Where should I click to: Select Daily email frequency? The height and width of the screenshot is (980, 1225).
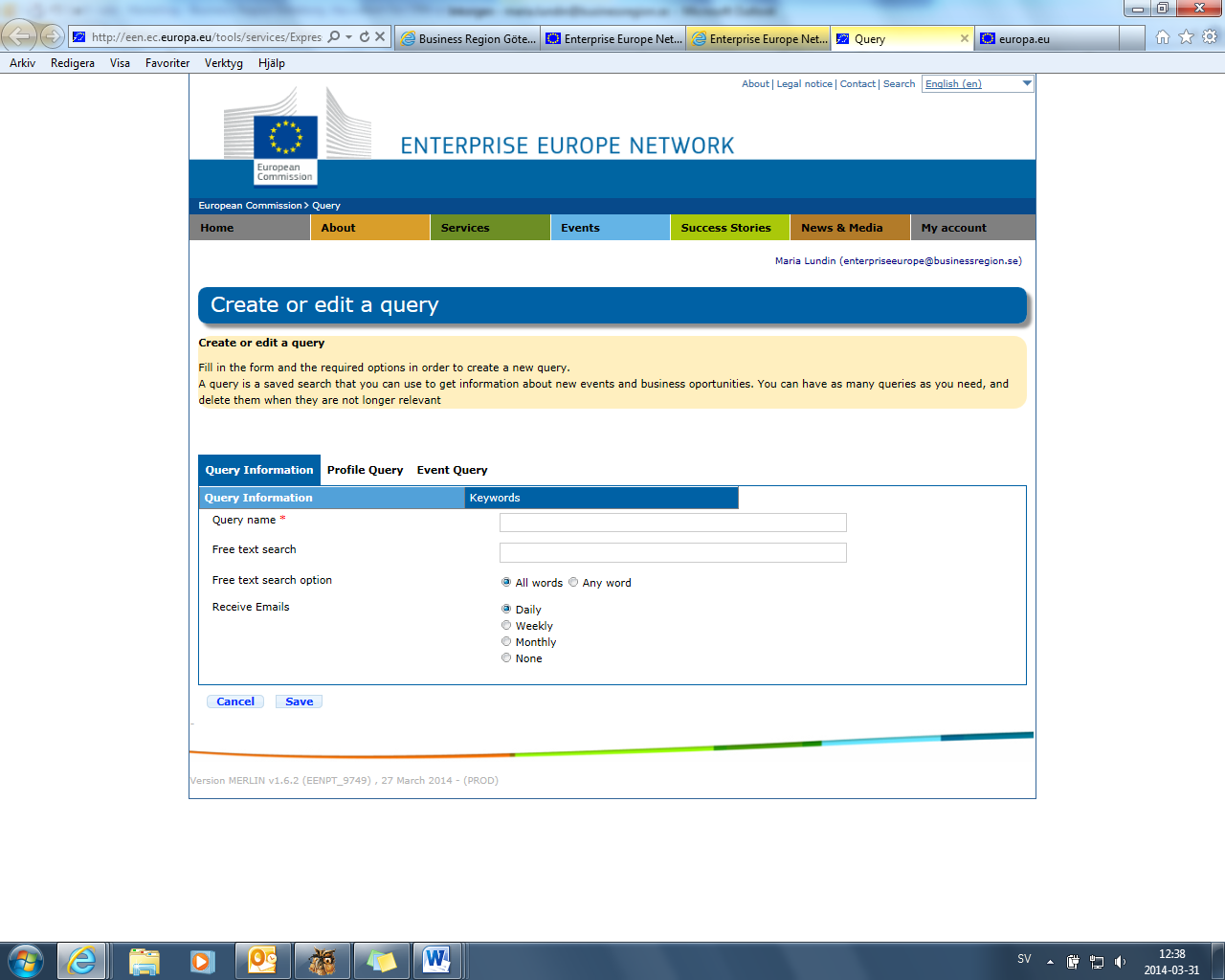click(x=506, y=609)
